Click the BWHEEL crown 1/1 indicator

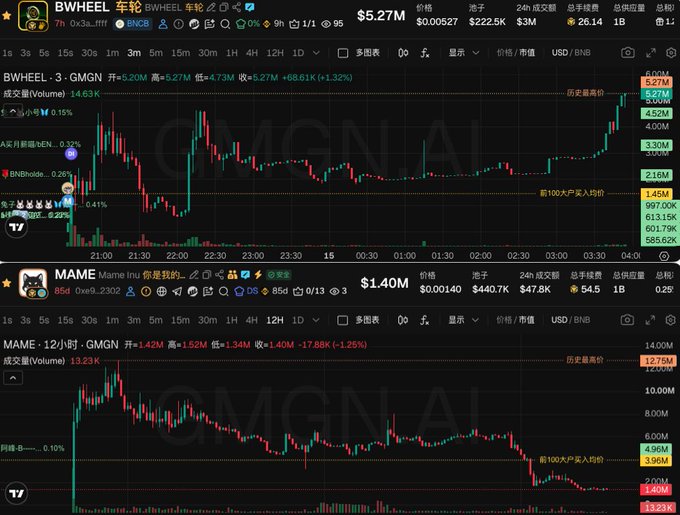click(x=302, y=24)
